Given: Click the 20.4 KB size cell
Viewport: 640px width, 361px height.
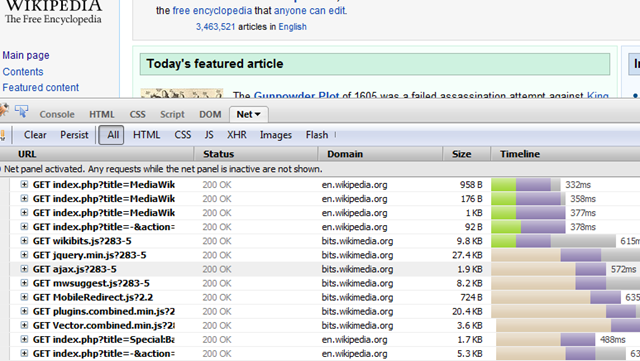Looking at the screenshot, I should [x=467, y=312].
